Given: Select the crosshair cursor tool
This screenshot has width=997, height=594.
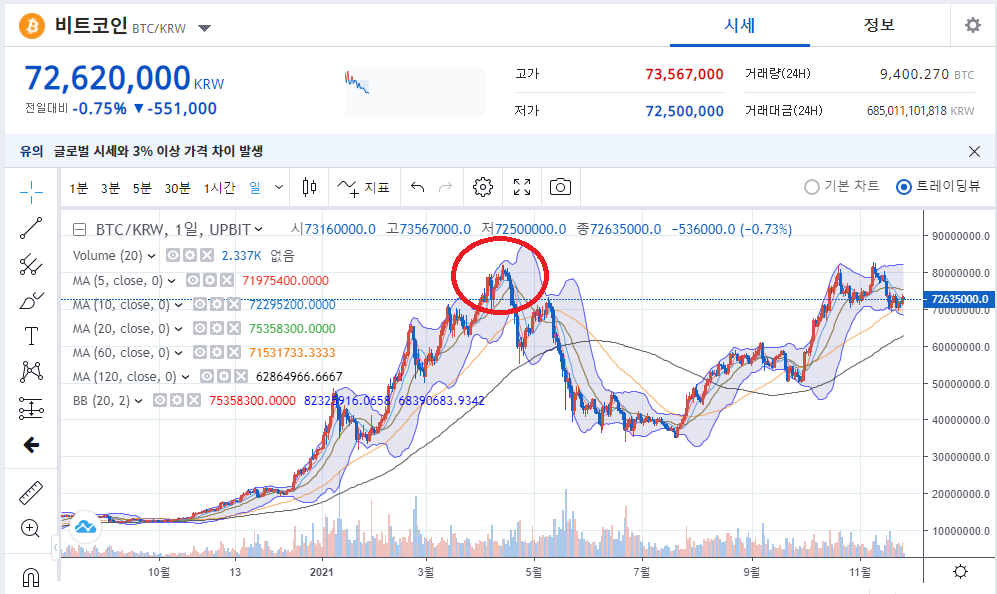Looking at the screenshot, I should (x=31, y=191).
